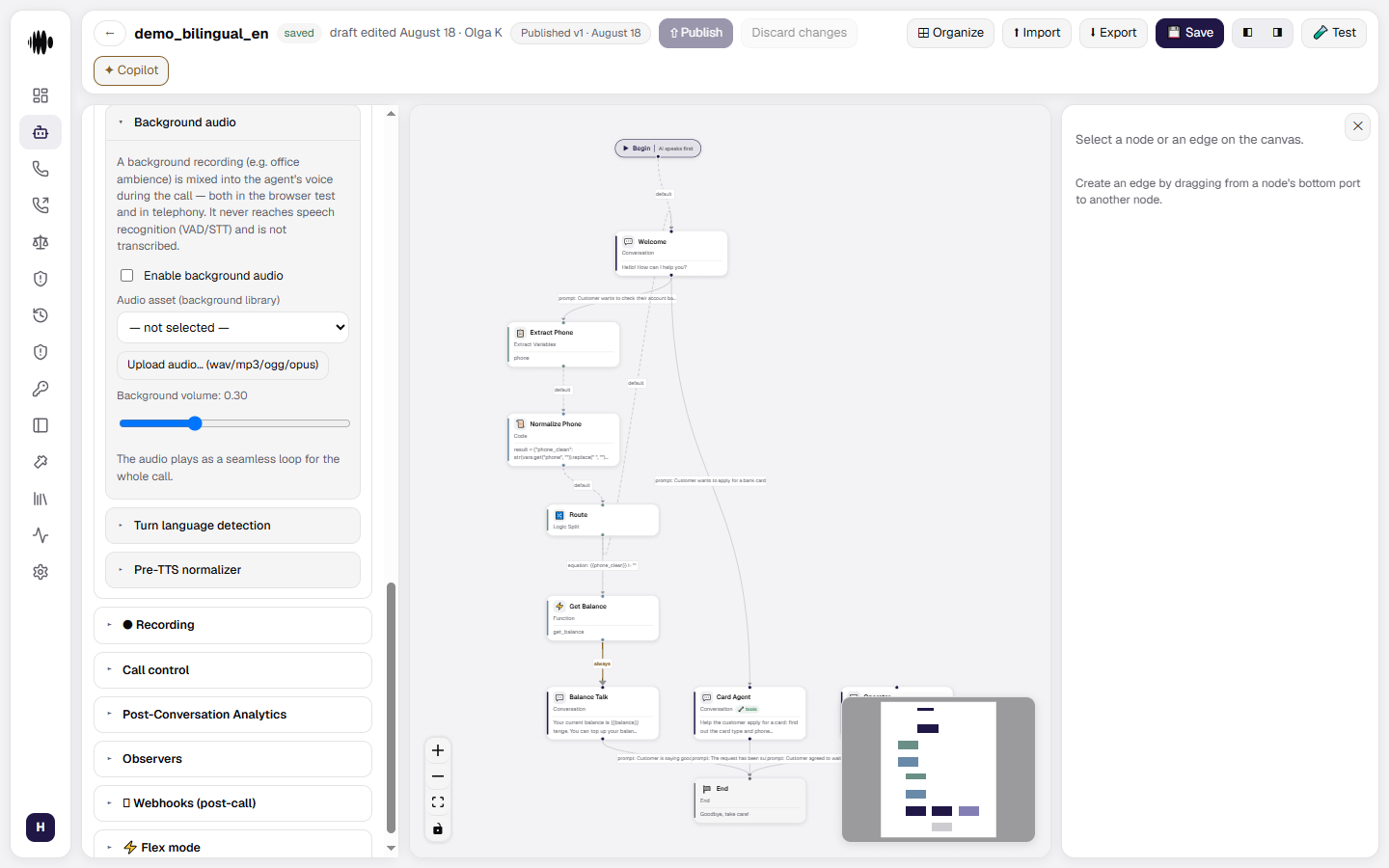The image size is (1389, 868).
Task: Click the 'always' edge label on the canvas
Action: click(603, 664)
